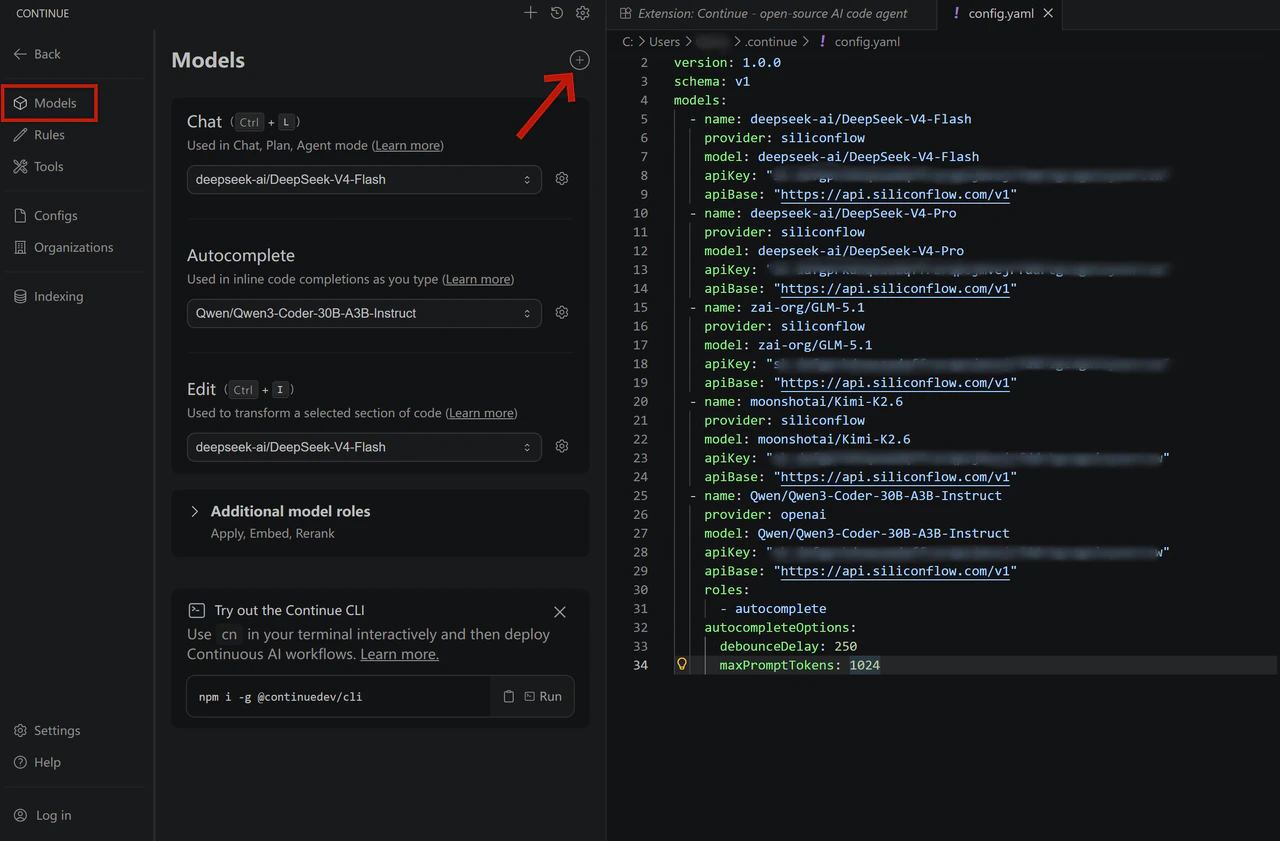Viewport: 1280px width, 841px height.
Task: Click the '- autocomplete' role entry
Action: [x=773, y=609]
